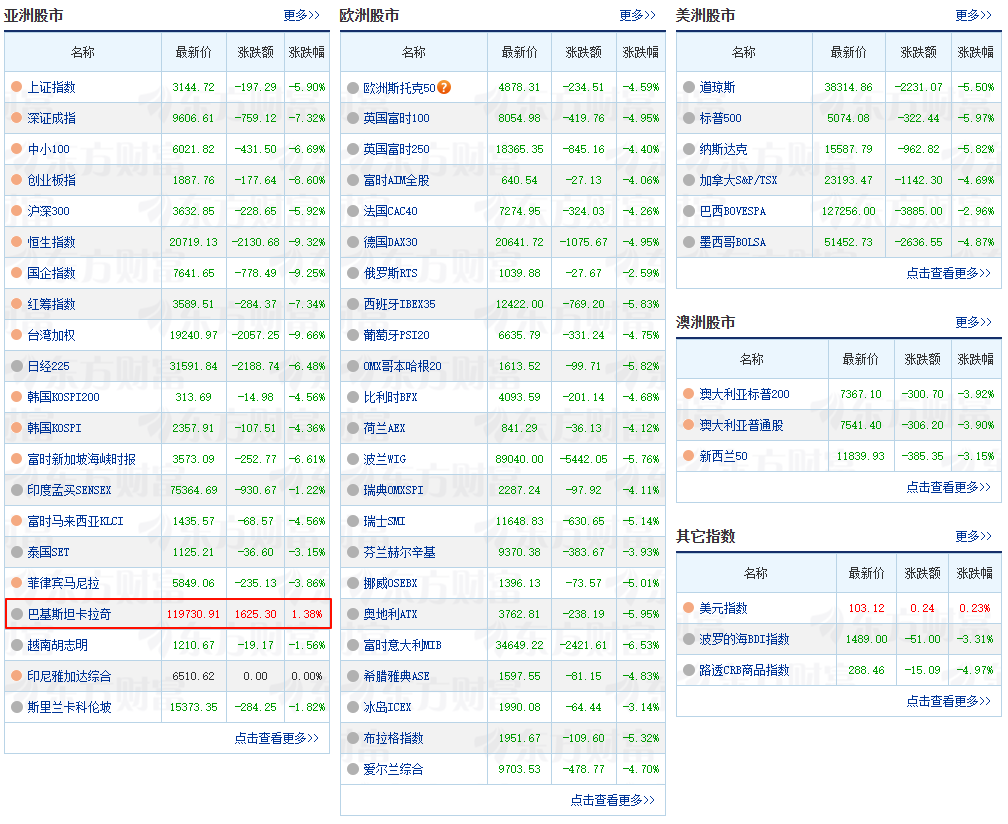Viewport: 1008px width, 824px height.
Task: Open the 台湾加权 index link
Action: pos(51,336)
